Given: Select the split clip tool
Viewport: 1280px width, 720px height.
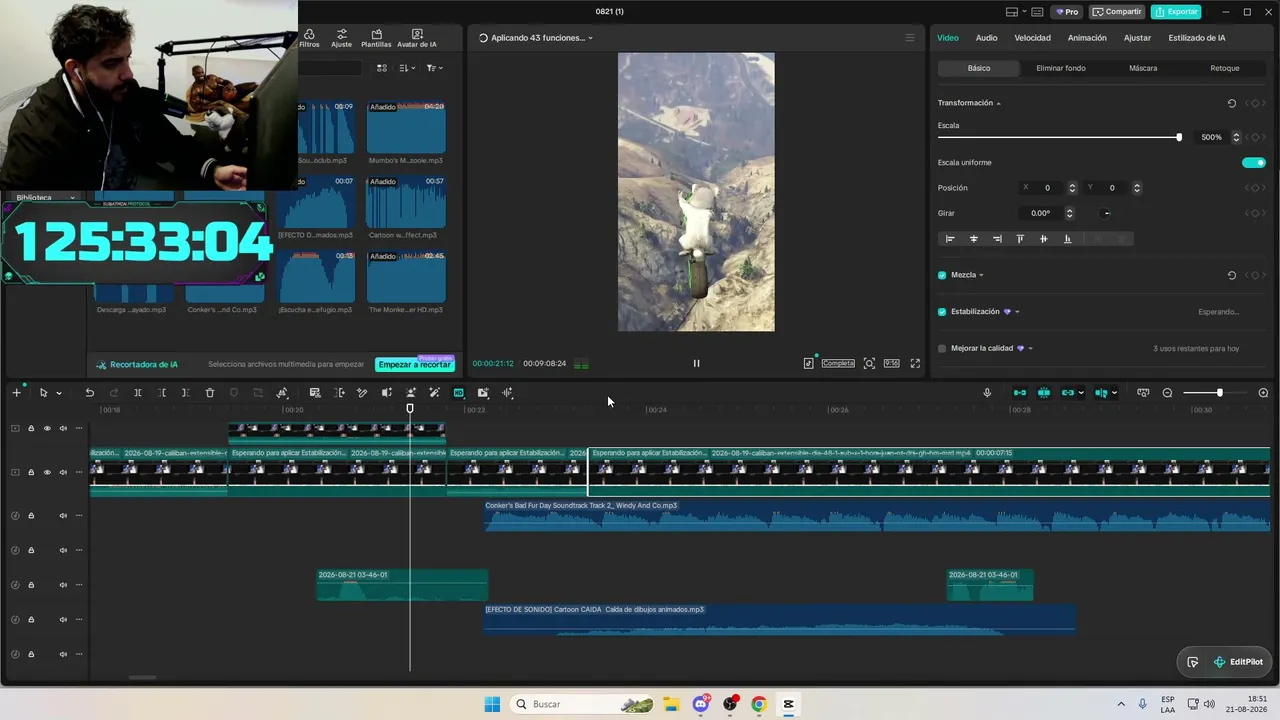Looking at the screenshot, I should (x=138, y=393).
